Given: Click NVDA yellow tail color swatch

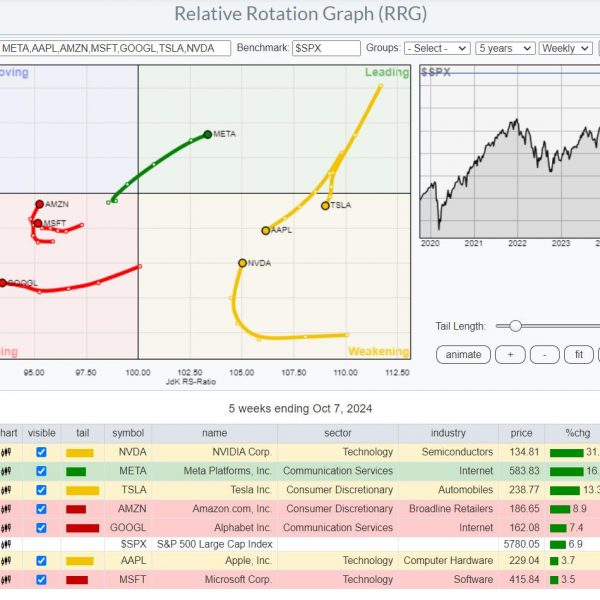Looking at the screenshot, I should [80, 453].
